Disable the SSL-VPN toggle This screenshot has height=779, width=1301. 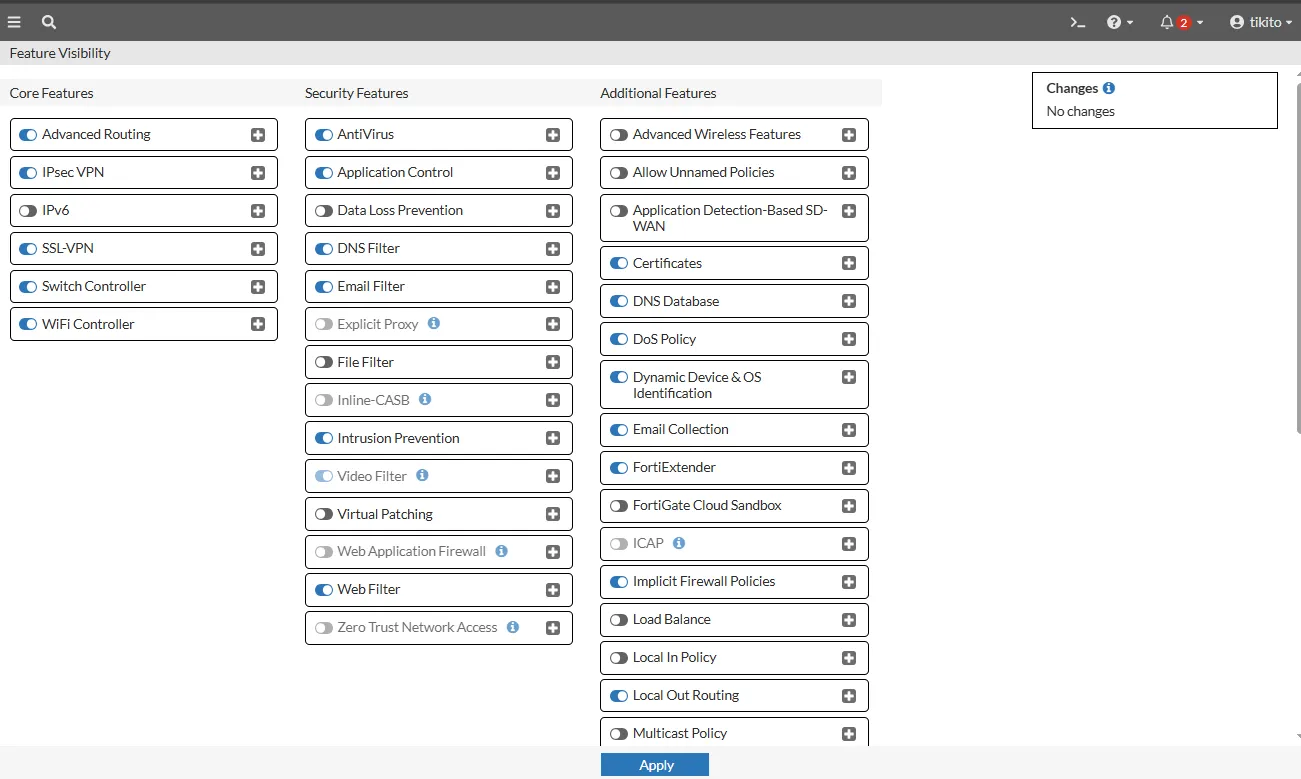(28, 249)
